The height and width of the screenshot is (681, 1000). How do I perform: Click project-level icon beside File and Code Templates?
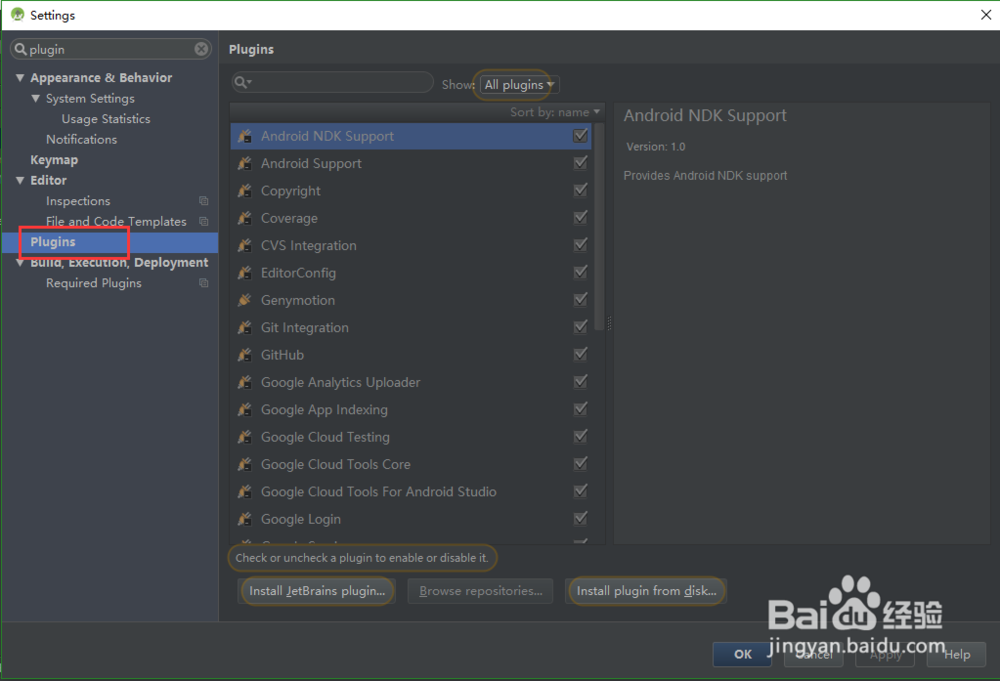coord(203,221)
